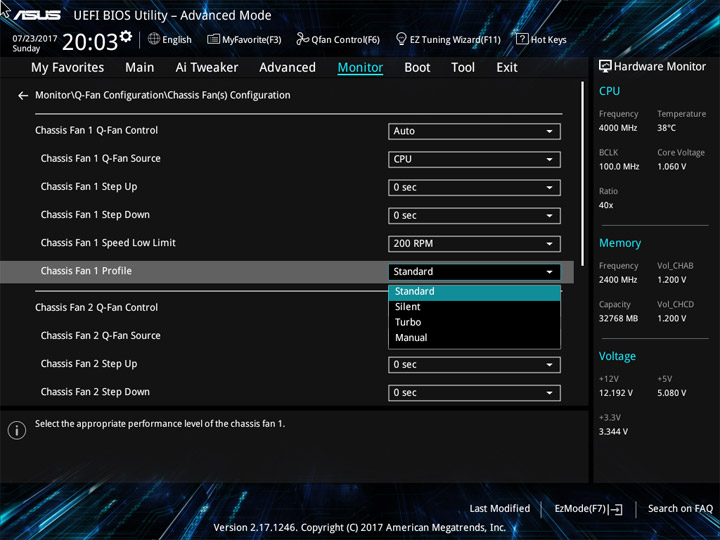Choose Manual in the profile list
720x540 pixels.
[474, 338]
